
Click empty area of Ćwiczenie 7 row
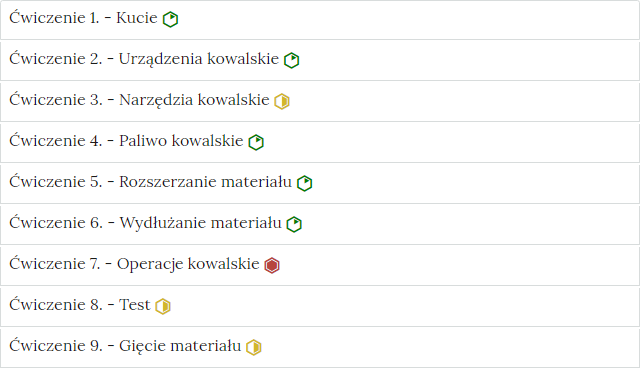point(457,265)
